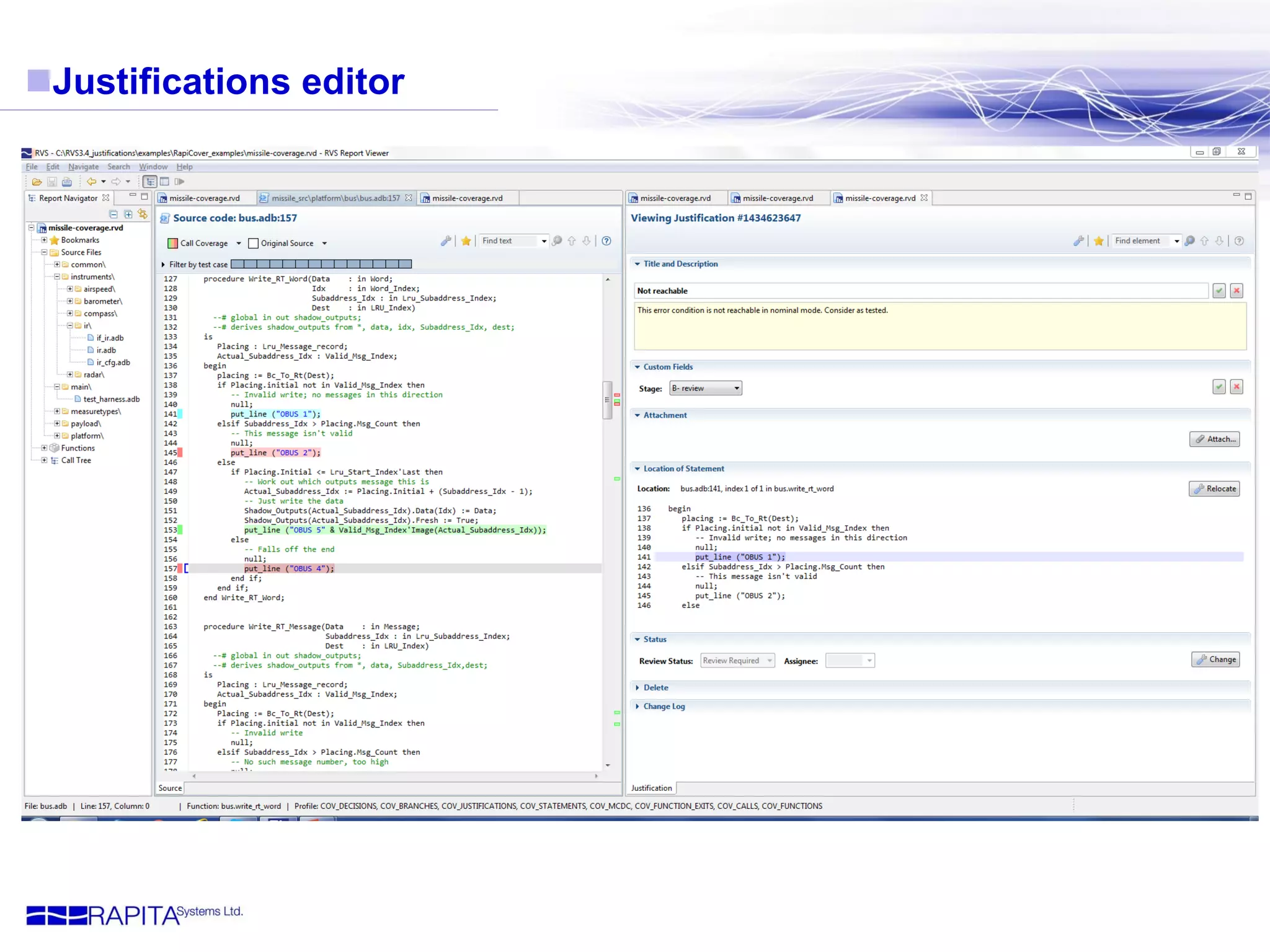Switch to bus.adb:157 editor tab
Viewport: 1270px width, 952px height.
coord(335,198)
